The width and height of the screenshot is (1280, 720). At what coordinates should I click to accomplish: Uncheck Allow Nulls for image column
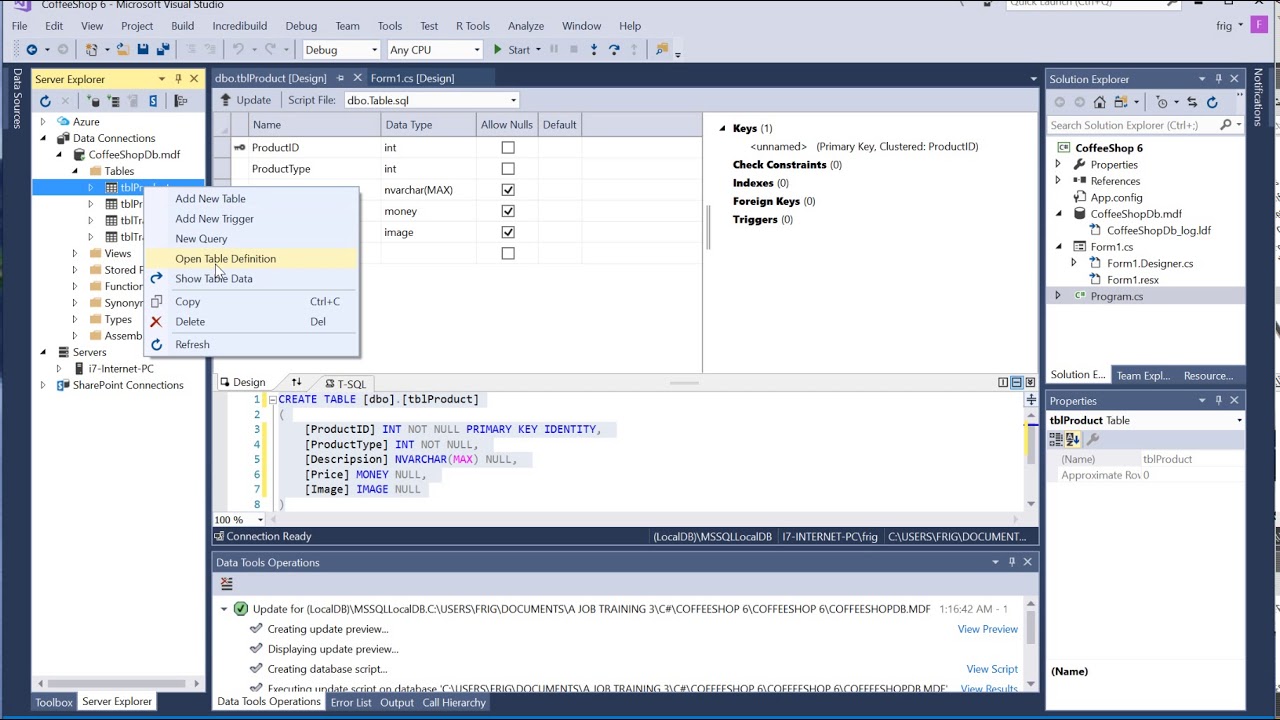508,232
